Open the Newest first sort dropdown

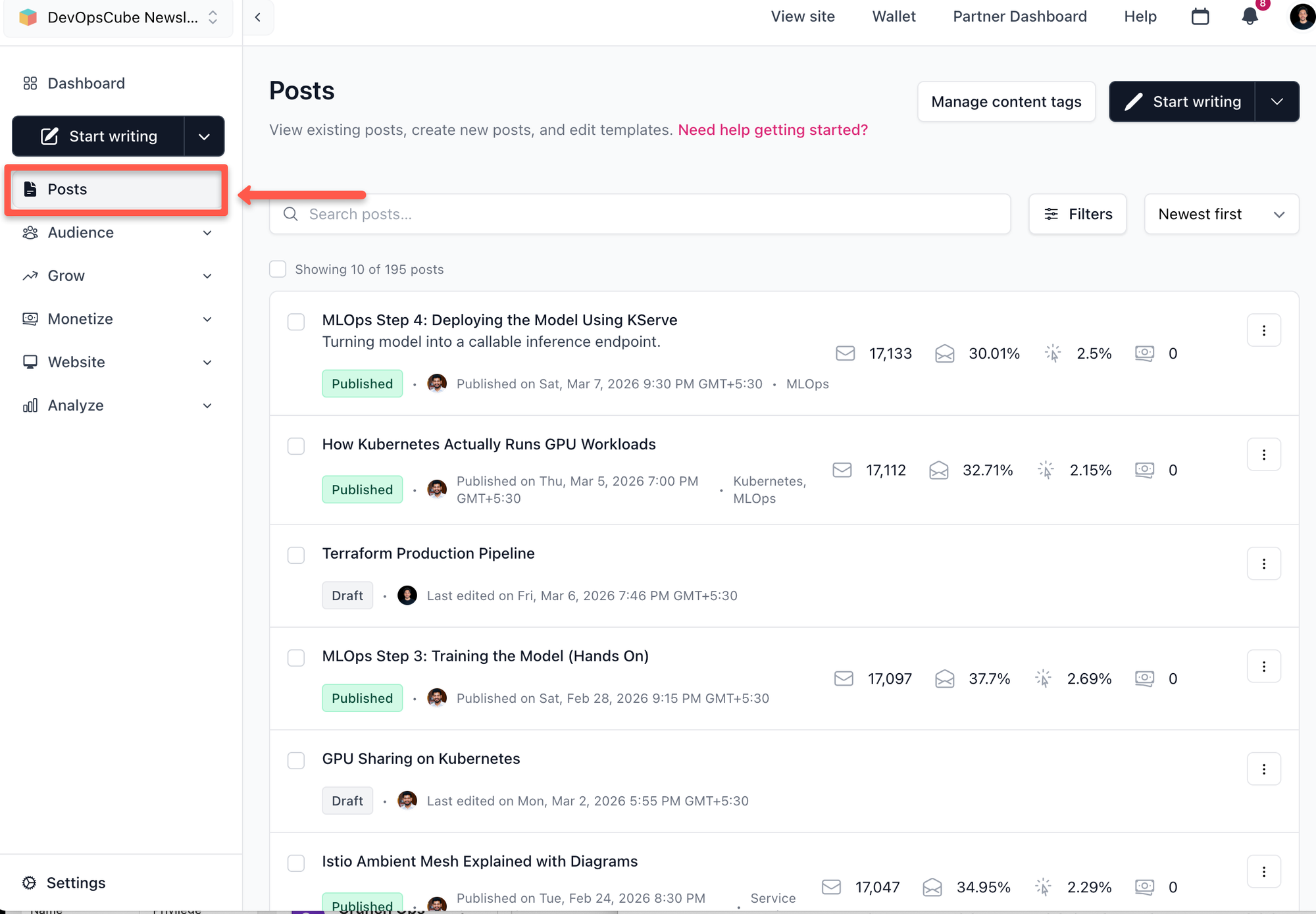[x=1221, y=214]
